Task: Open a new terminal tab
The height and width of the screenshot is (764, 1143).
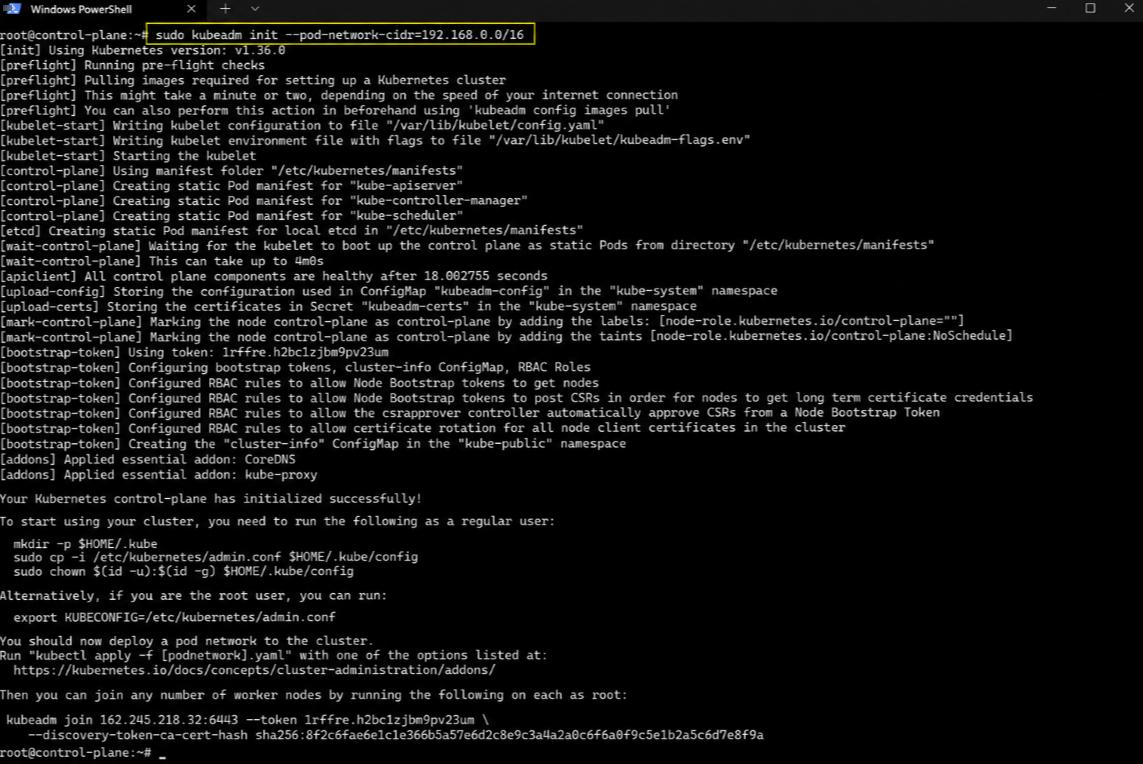Action: pos(225,9)
